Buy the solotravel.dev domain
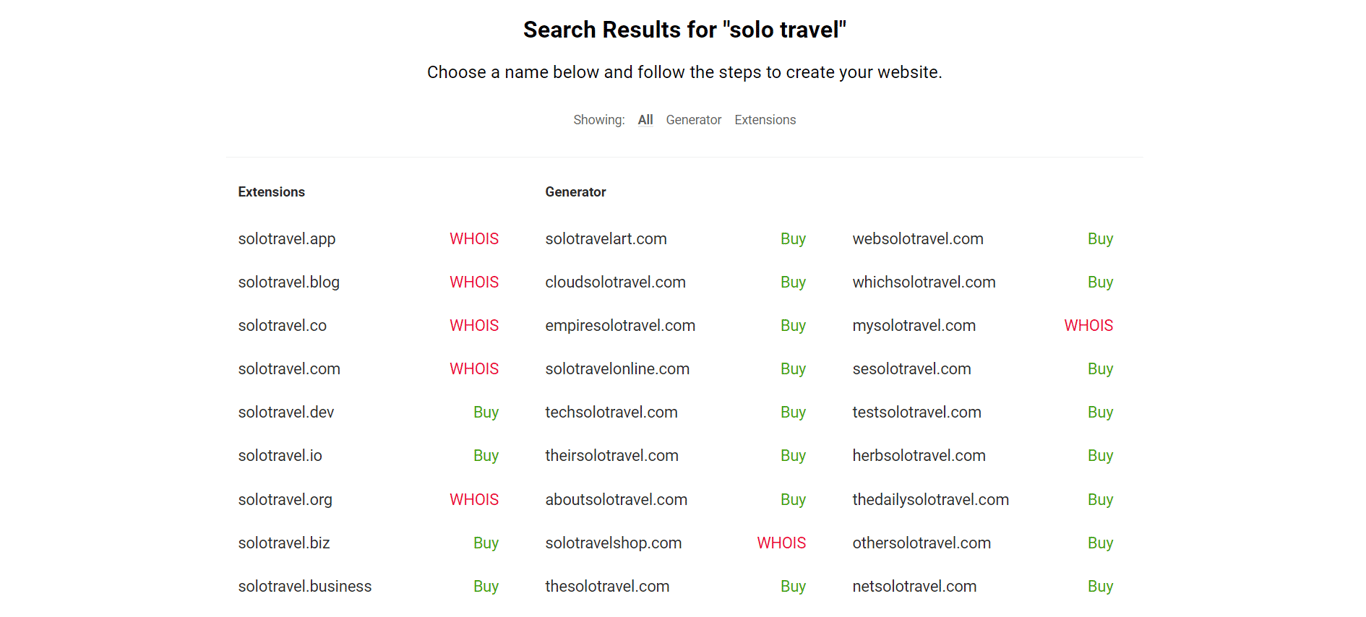Image resolution: width=1366 pixels, height=617 pixels. click(486, 411)
